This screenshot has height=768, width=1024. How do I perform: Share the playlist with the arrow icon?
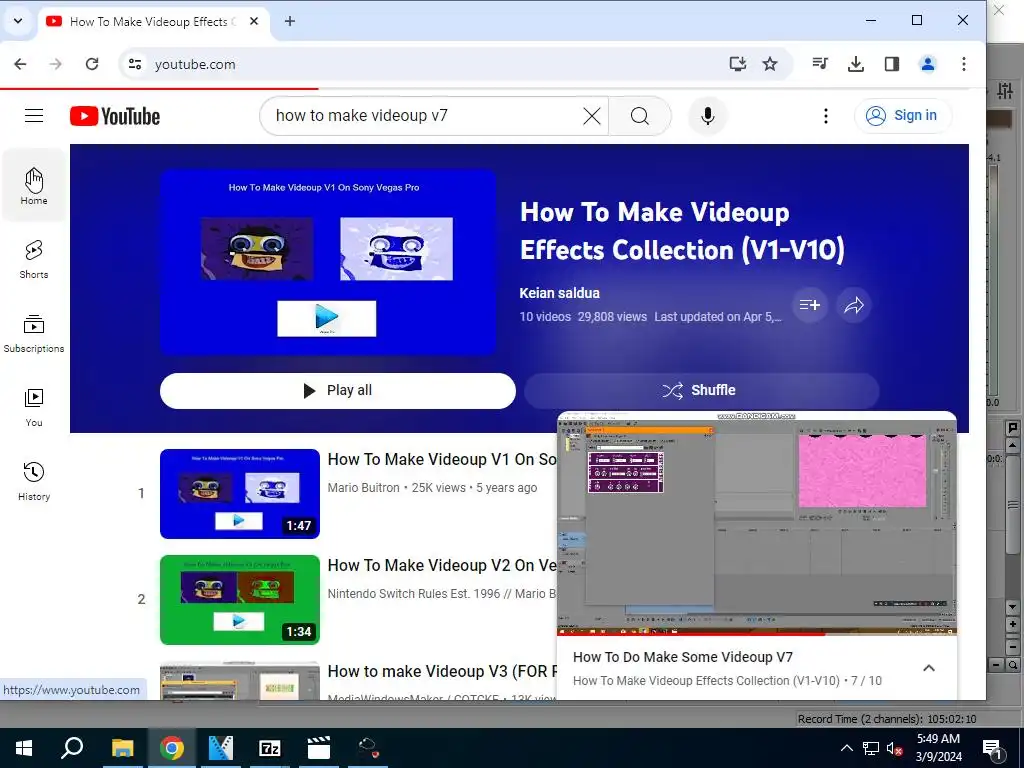point(854,305)
